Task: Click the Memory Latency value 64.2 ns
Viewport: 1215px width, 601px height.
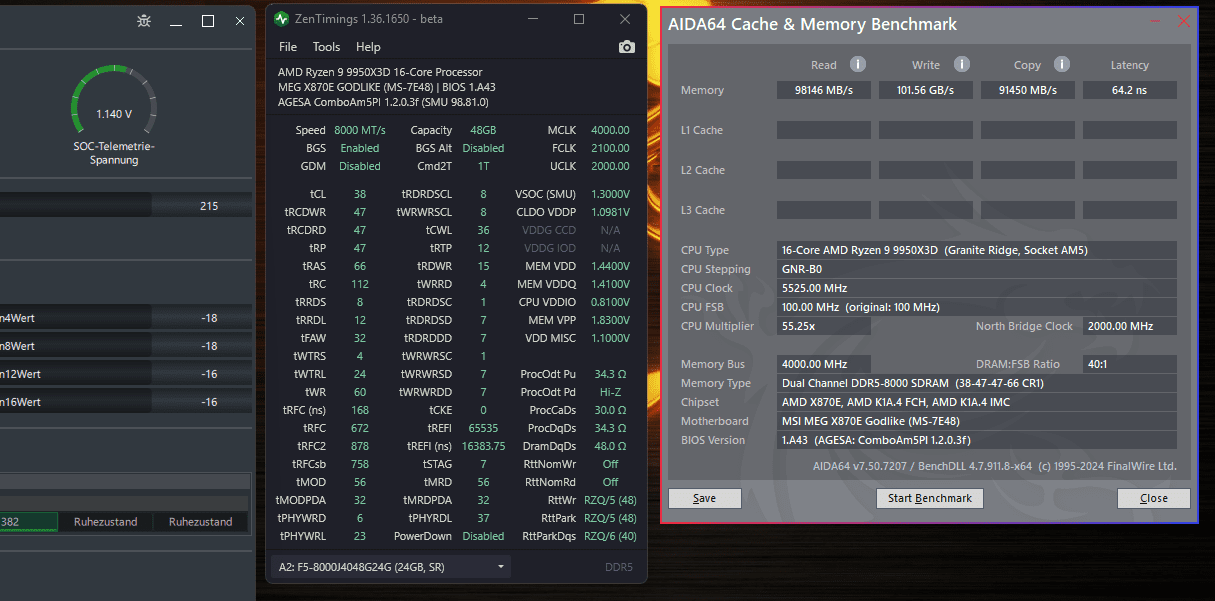Action: point(1130,90)
